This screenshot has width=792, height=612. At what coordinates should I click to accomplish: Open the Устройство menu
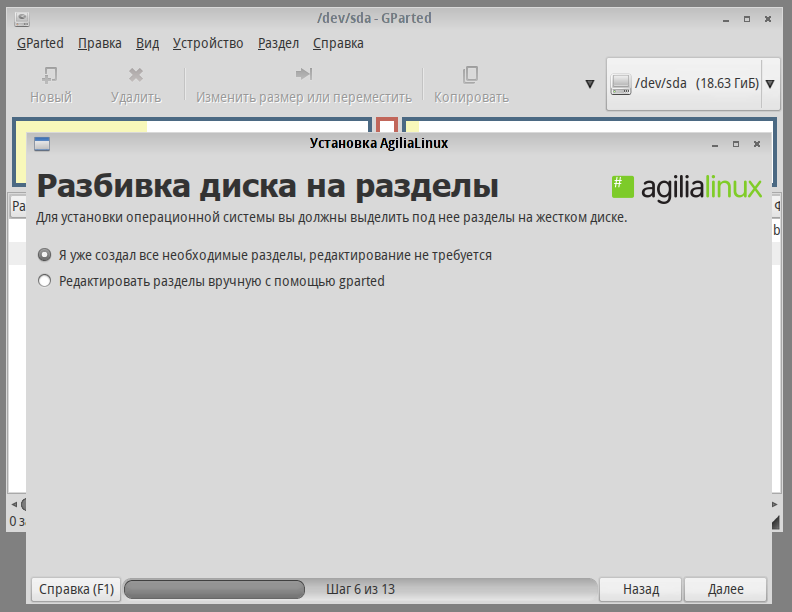pos(208,43)
